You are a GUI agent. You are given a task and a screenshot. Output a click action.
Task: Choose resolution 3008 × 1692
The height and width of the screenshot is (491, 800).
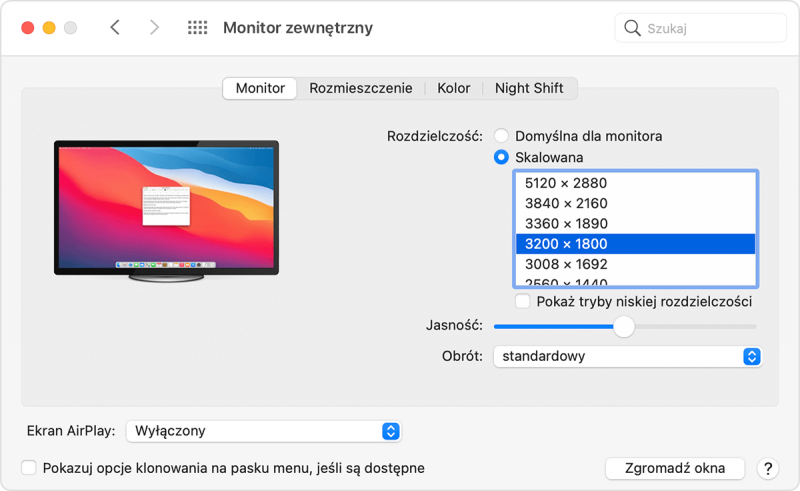pos(635,264)
